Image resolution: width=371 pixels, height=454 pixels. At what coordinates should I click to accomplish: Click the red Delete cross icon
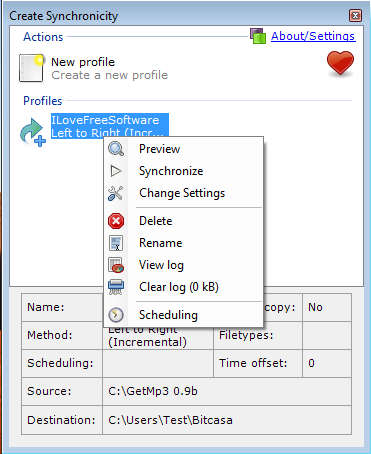[116, 221]
